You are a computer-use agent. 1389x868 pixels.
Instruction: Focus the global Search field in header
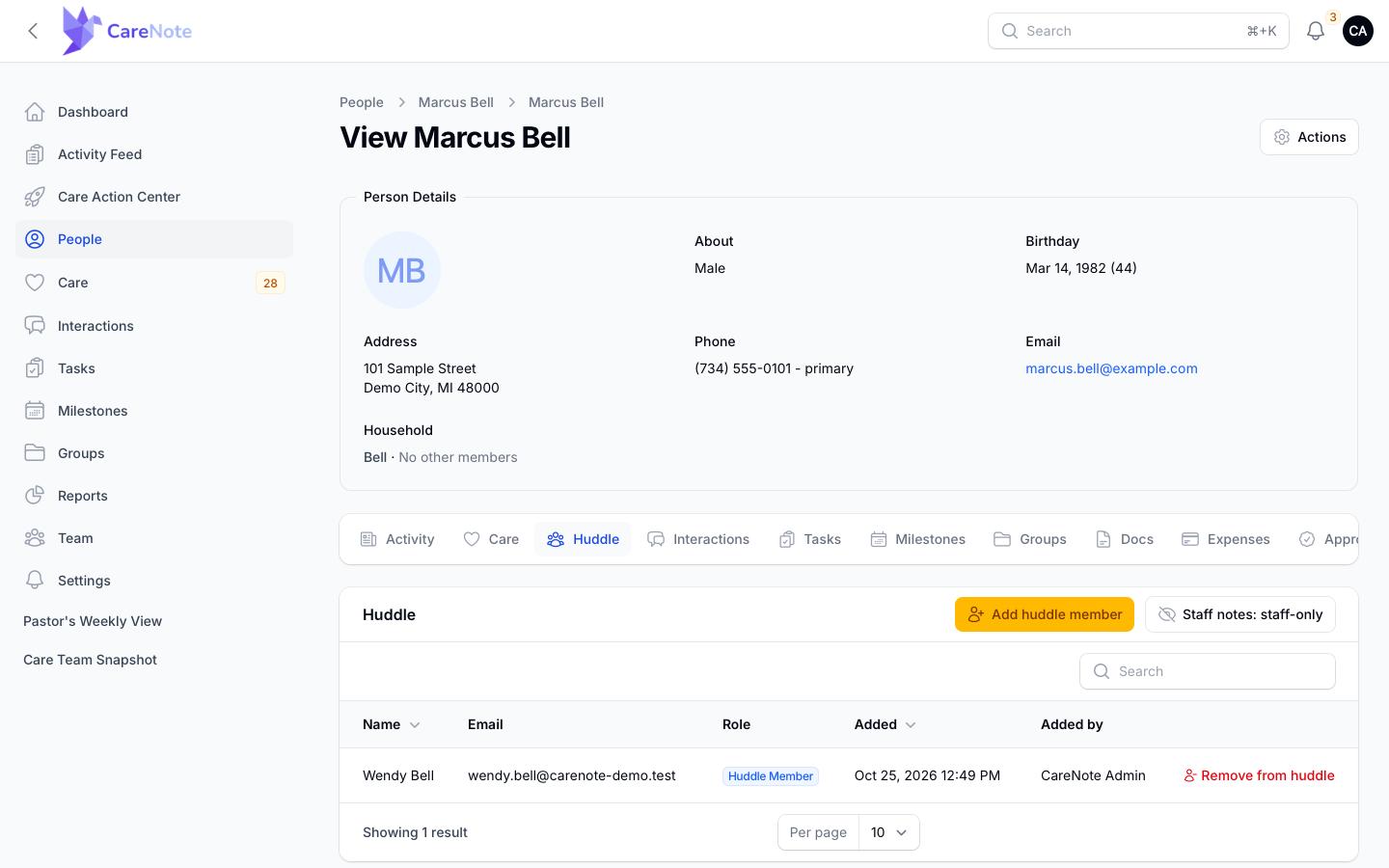pos(1138,31)
